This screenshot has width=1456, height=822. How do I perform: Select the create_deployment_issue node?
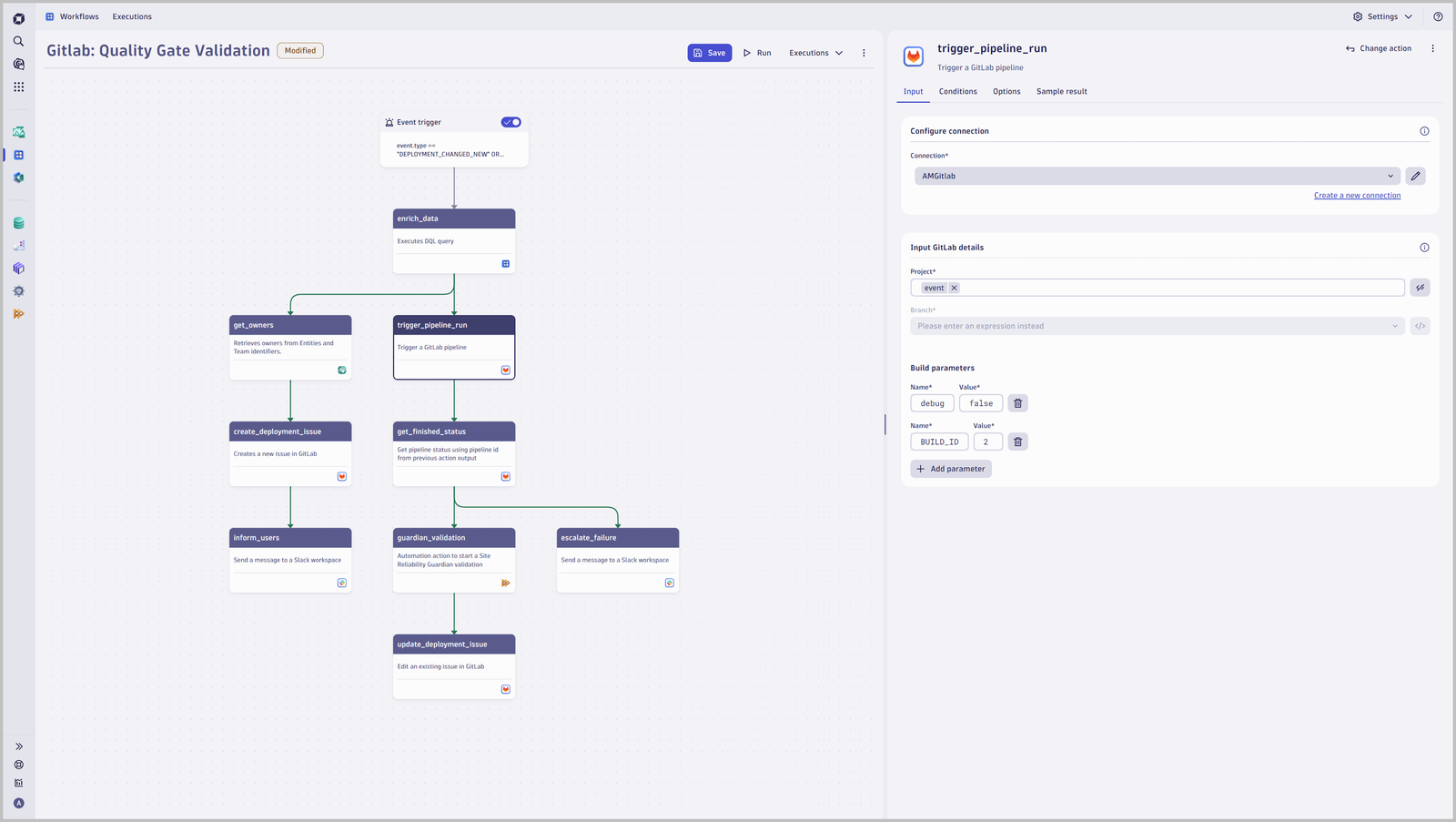pyautogui.click(x=290, y=454)
